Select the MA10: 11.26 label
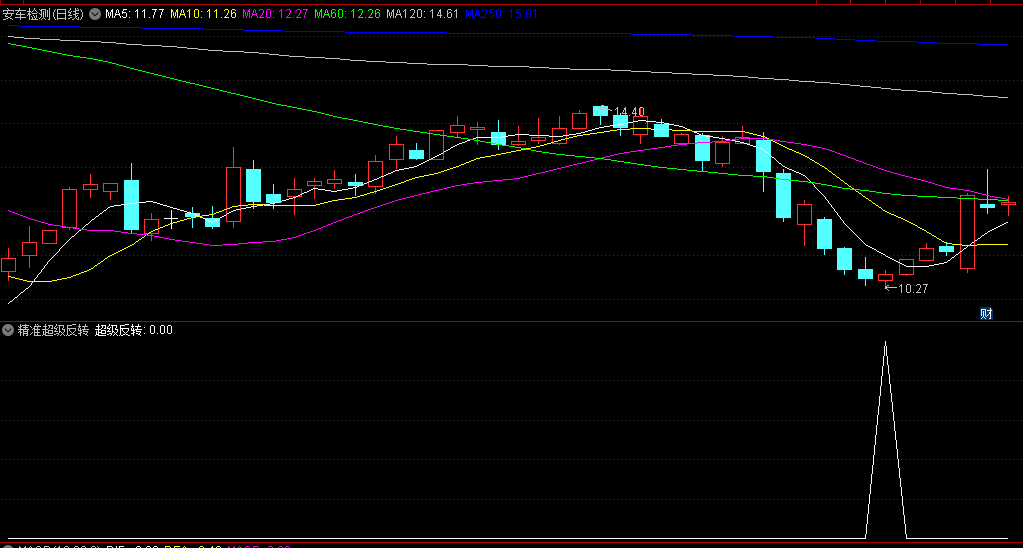 pyautogui.click(x=203, y=14)
